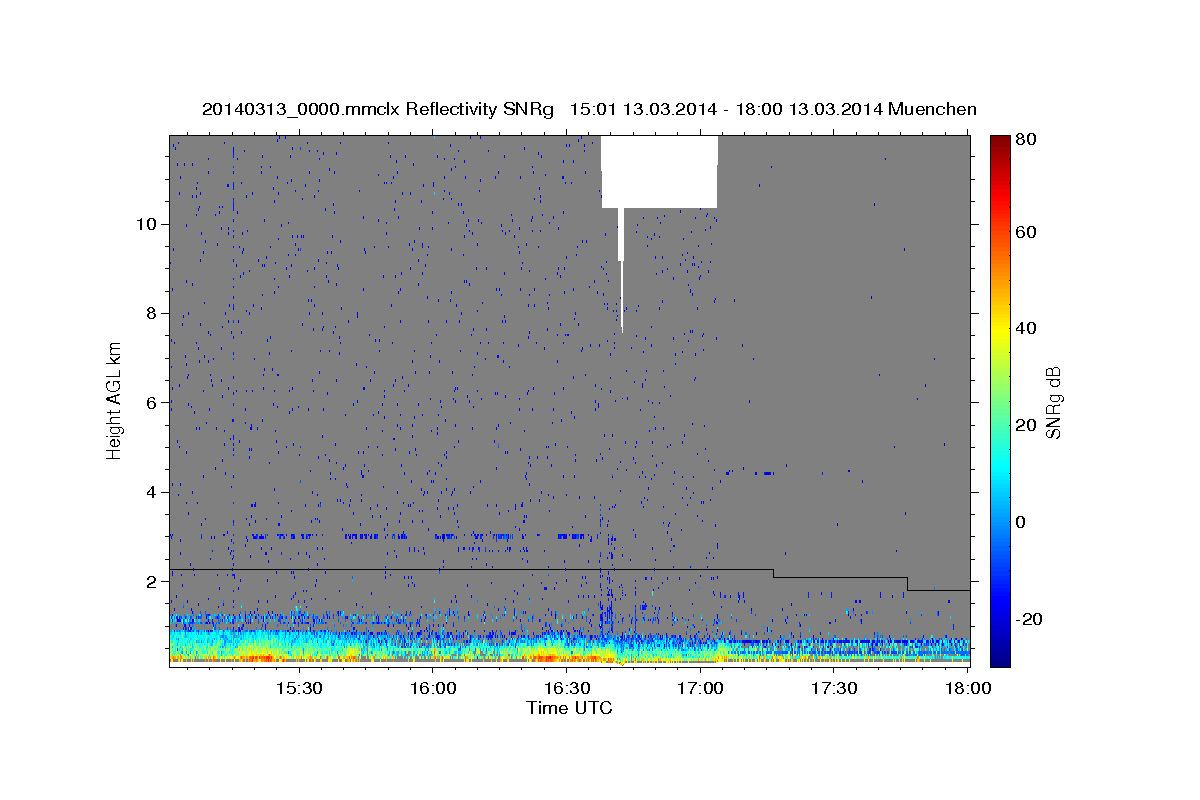Click the 16:30 time tick label
The image size is (1200, 800).
click(566, 689)
